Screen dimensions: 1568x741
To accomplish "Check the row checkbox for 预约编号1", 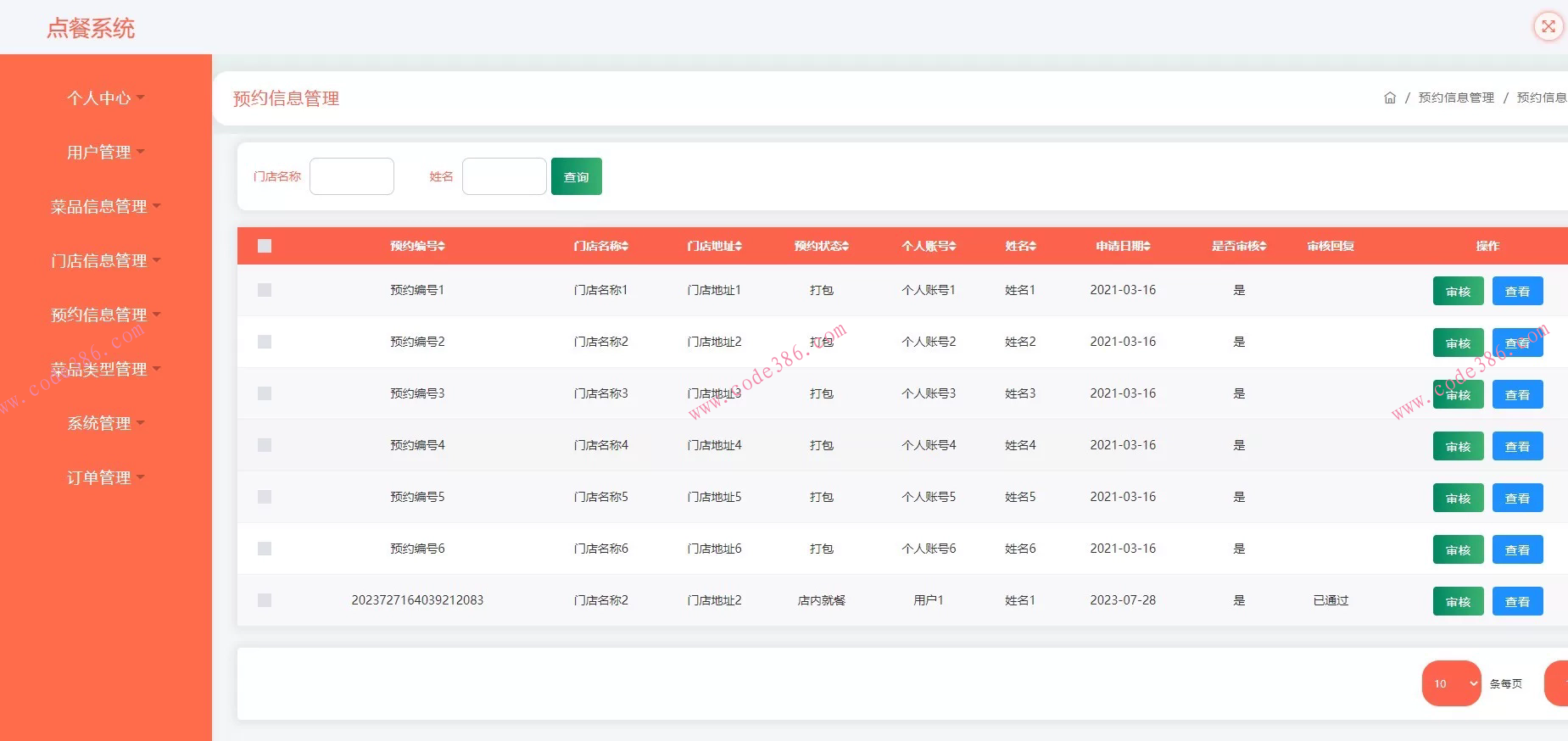I will (x=265, y=290).
